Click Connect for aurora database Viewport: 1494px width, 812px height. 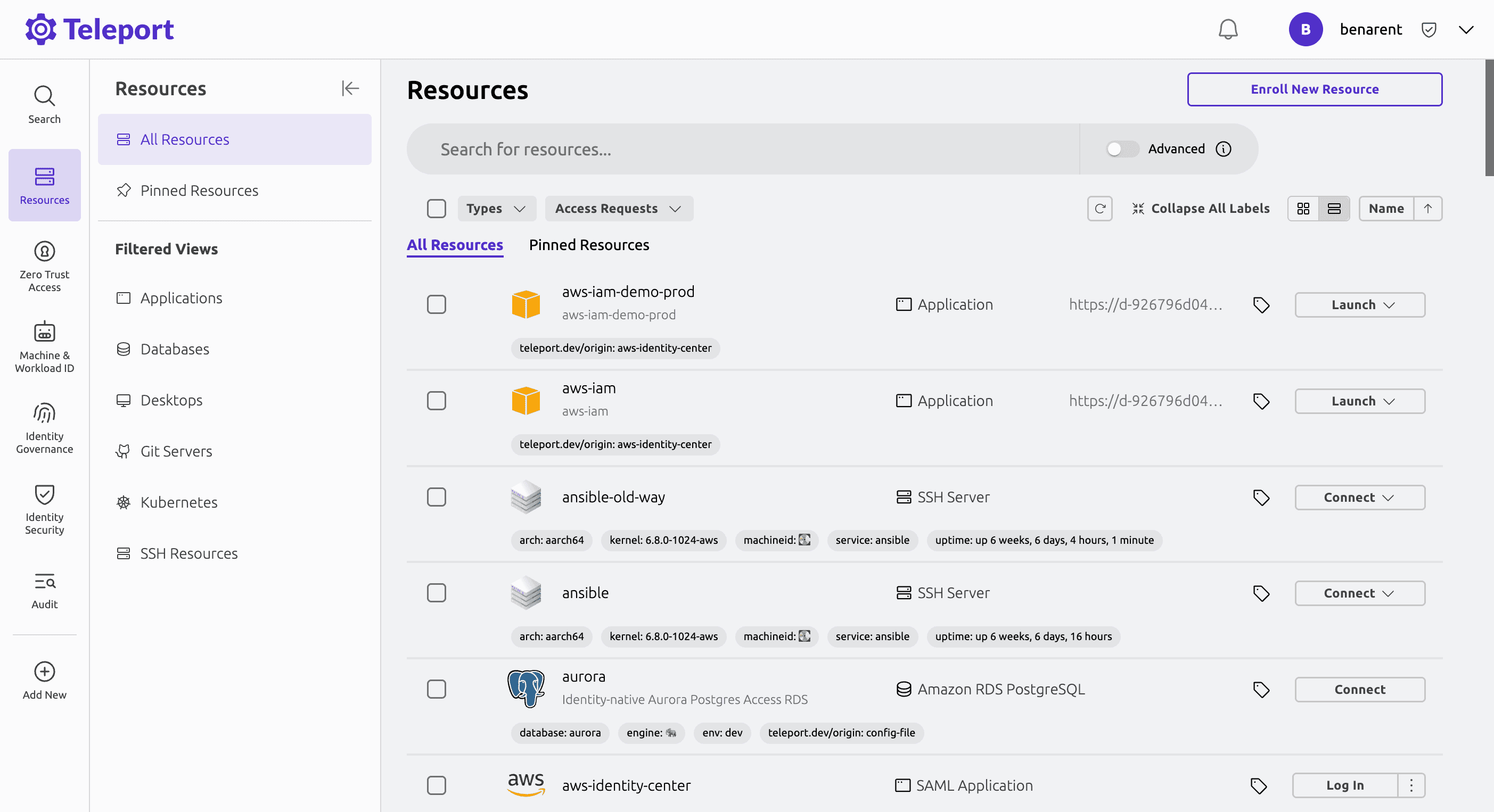(1359, 690)
